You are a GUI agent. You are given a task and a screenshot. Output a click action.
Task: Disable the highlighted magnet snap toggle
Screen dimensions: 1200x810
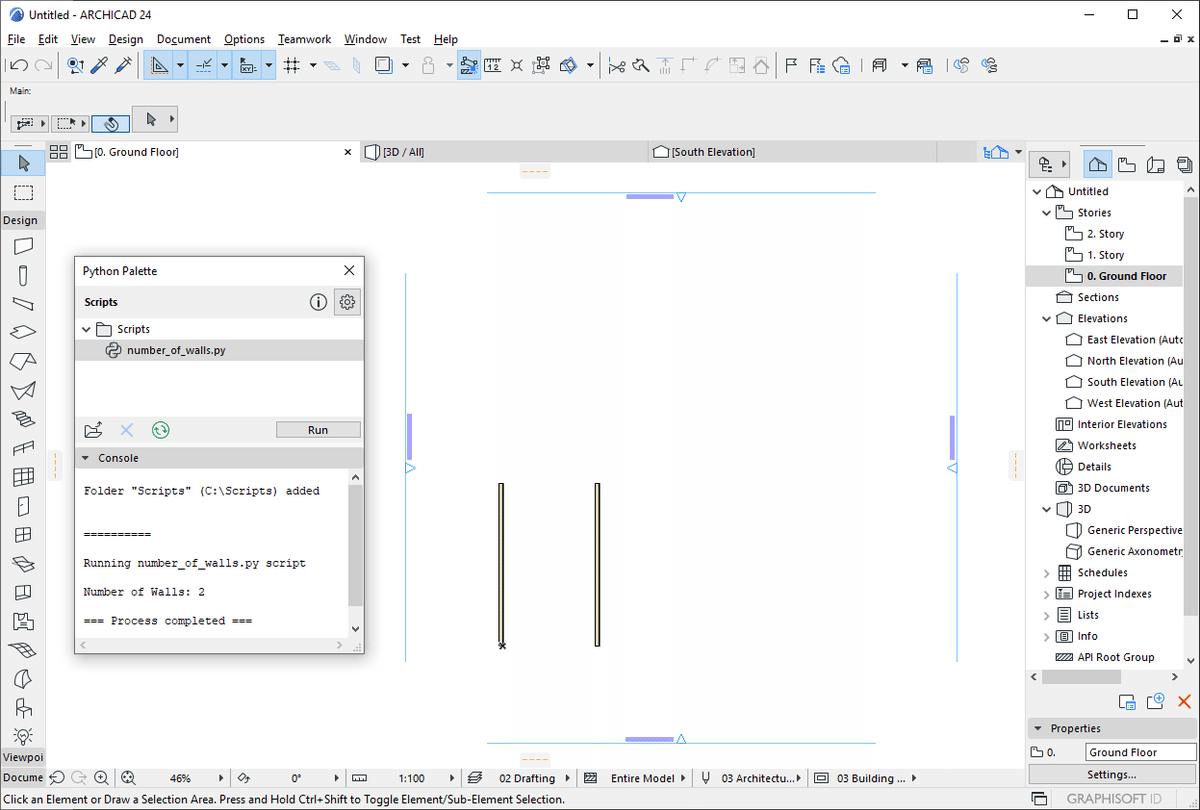tap(469, 65)
